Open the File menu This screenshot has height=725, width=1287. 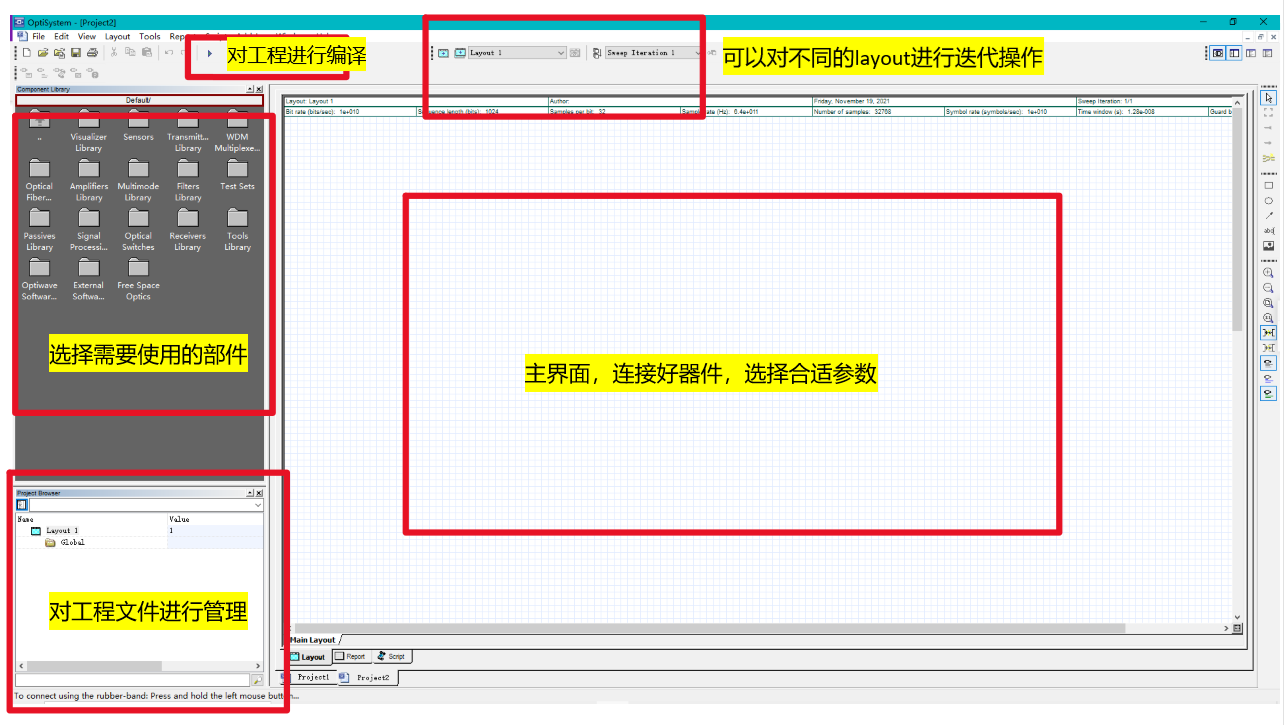tap(38, 36)
